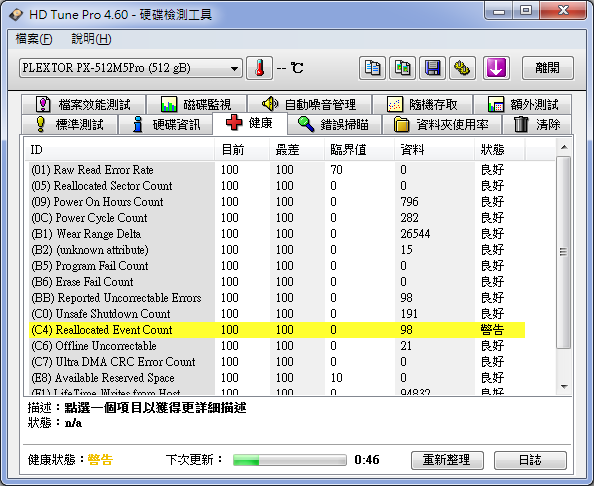This screenshot has height=486, width=594.
Task: Click threshold value 70 in Raw Read row
Action: (x=336, y=170)
